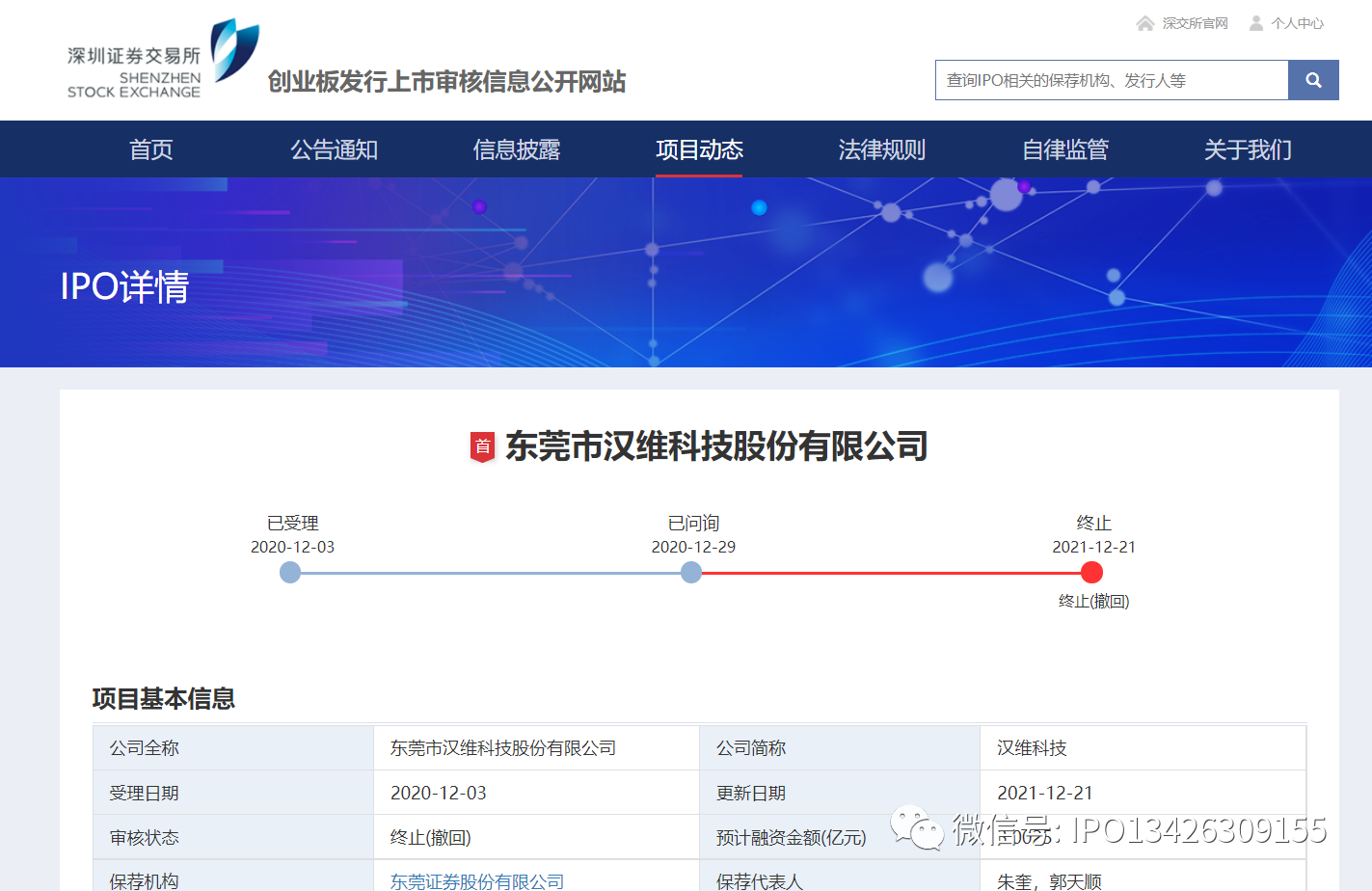The image size is (1372, 891).
Task: Select the 项目动态 navigation tab
Action: pyautogui.click(x=699, y=149)
